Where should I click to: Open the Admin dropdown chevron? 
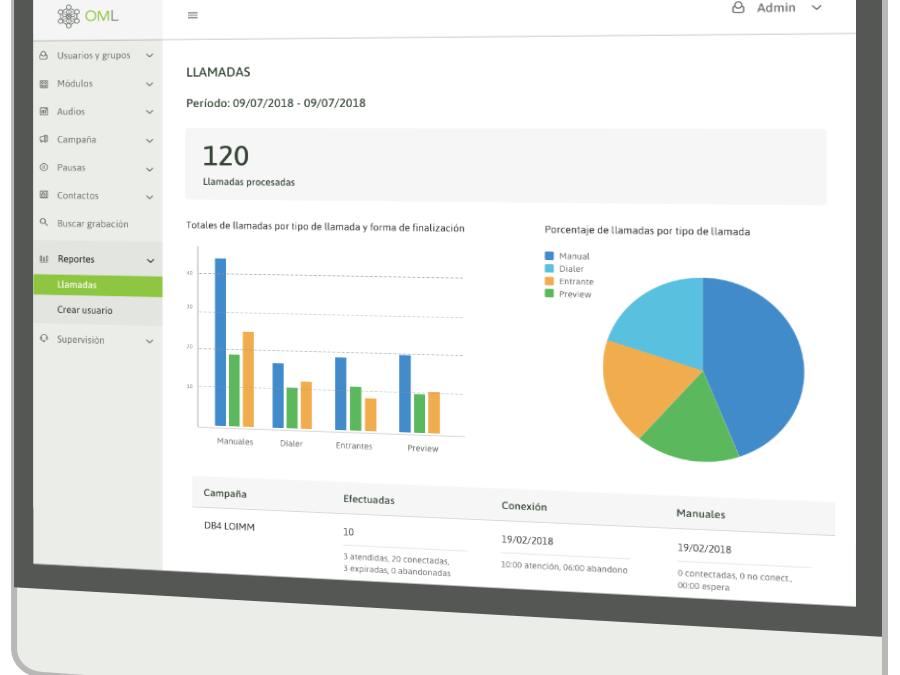coord(816,8)
